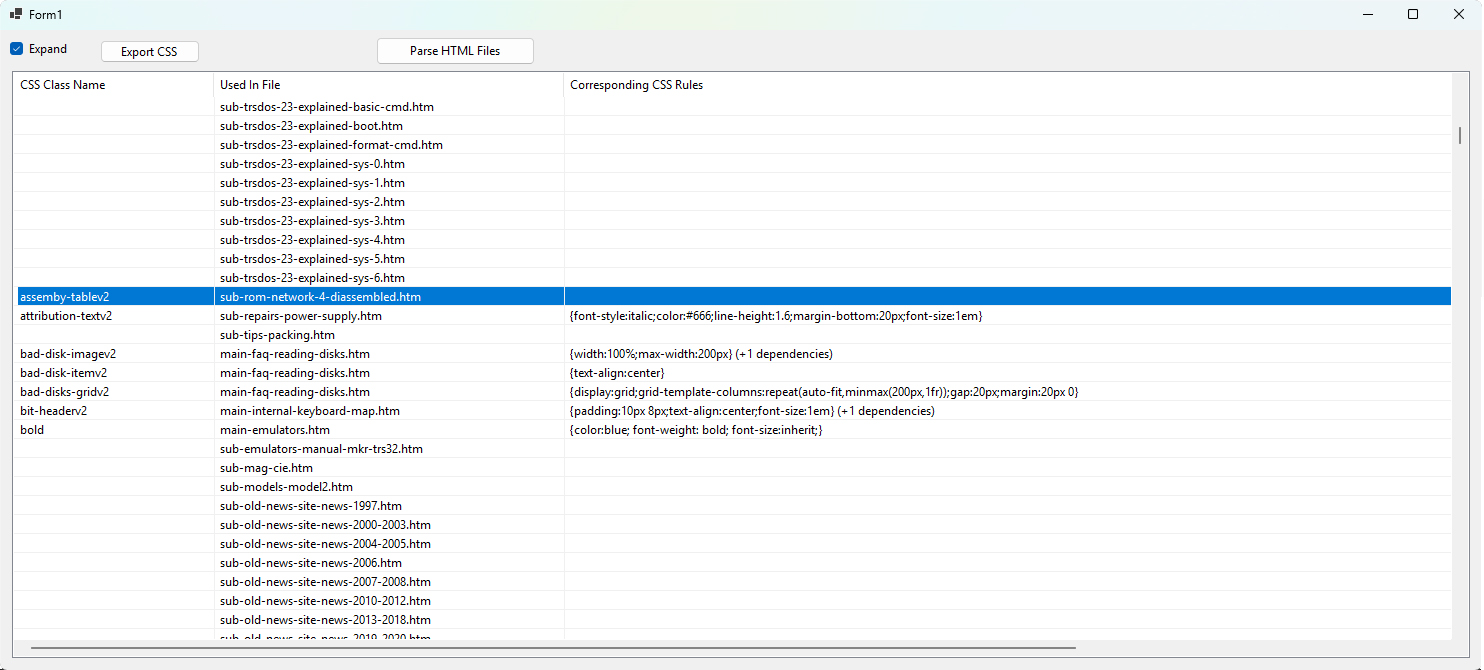Click the Form1 application icon
1484x670 pixels.
[16, 14]
